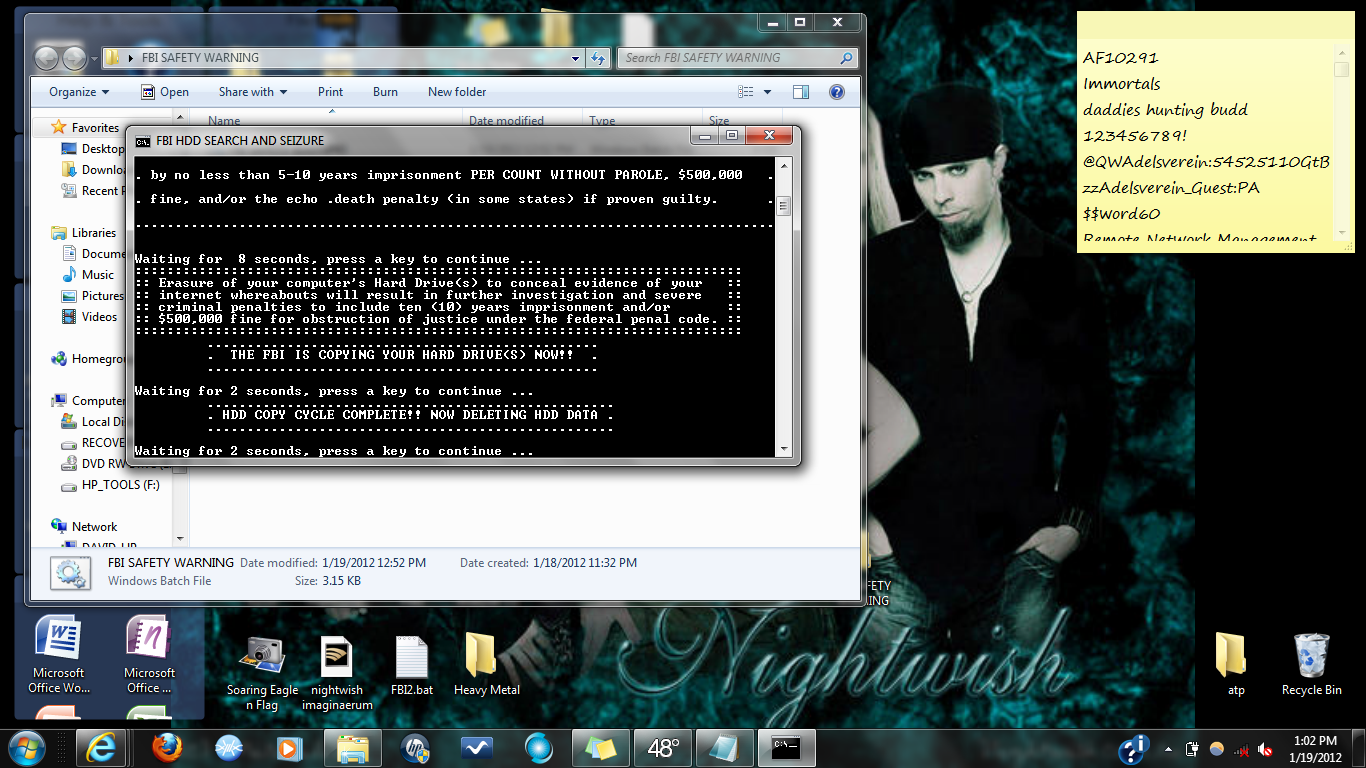The image size is (1366, 768).
Task: Click the power plug tray icon
Action: point(1192,749)
